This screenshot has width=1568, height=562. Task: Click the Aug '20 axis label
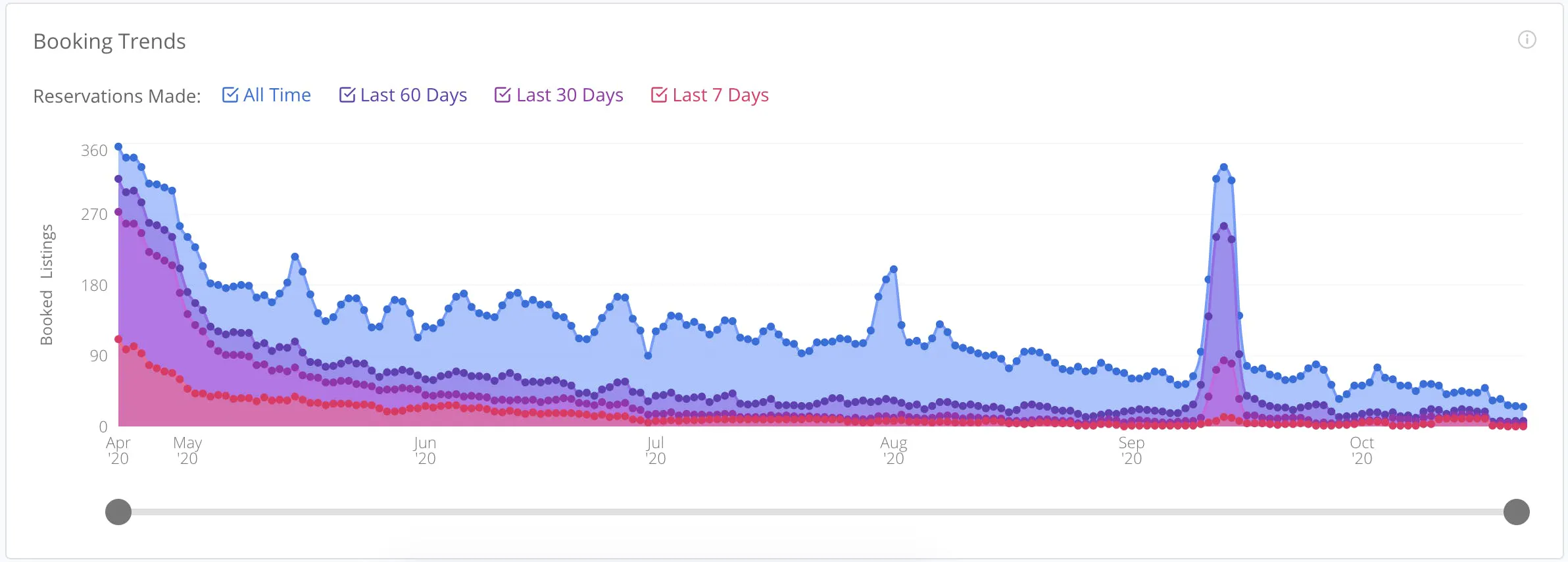pyautogui.click(x=893, y=451)
